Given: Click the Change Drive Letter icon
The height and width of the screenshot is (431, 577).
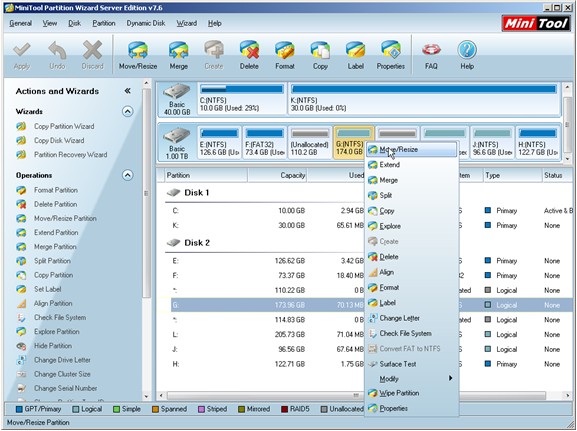Looking at the screenshot, I should (x=21, y=360).
